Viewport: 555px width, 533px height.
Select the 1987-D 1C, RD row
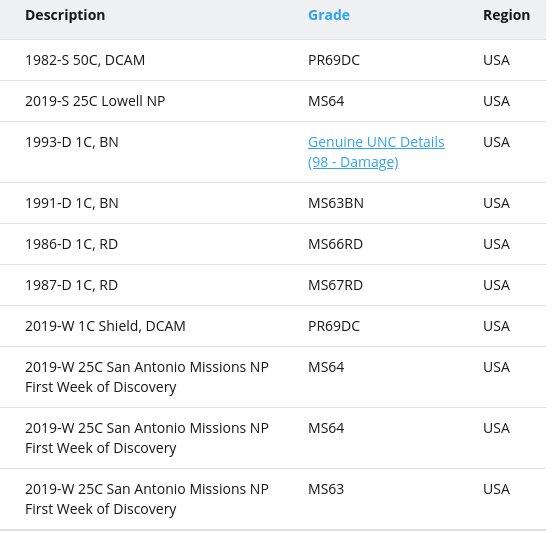coord(273,285)
